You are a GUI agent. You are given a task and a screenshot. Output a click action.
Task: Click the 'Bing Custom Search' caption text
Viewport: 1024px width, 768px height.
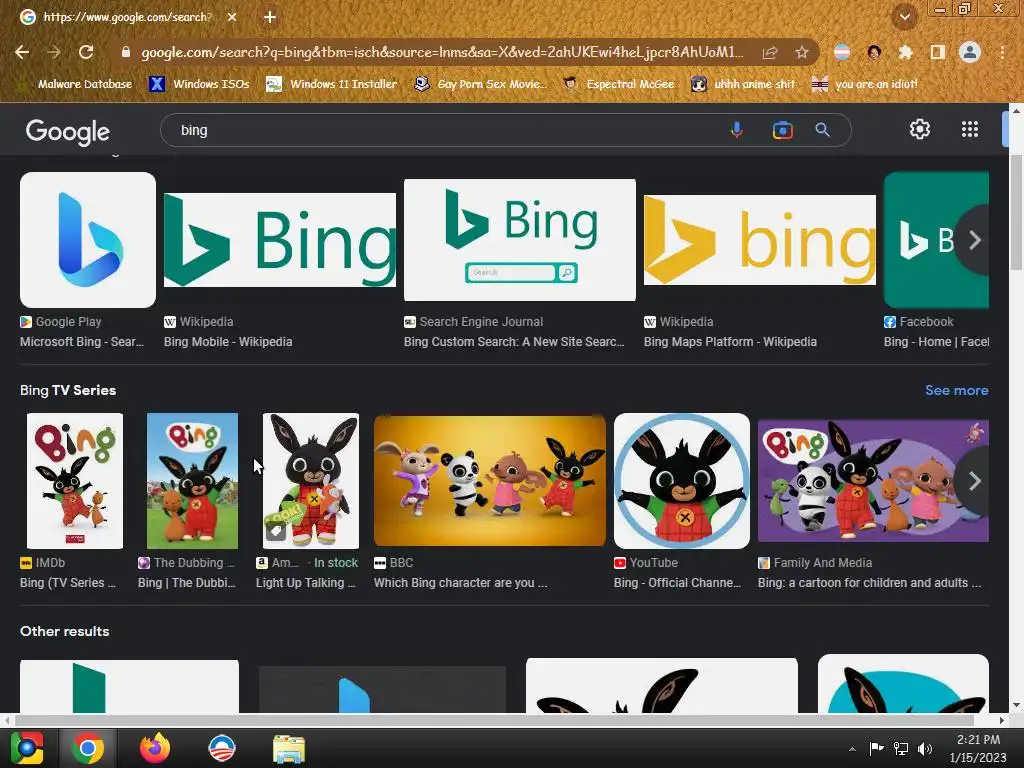[x=514, y=342]
